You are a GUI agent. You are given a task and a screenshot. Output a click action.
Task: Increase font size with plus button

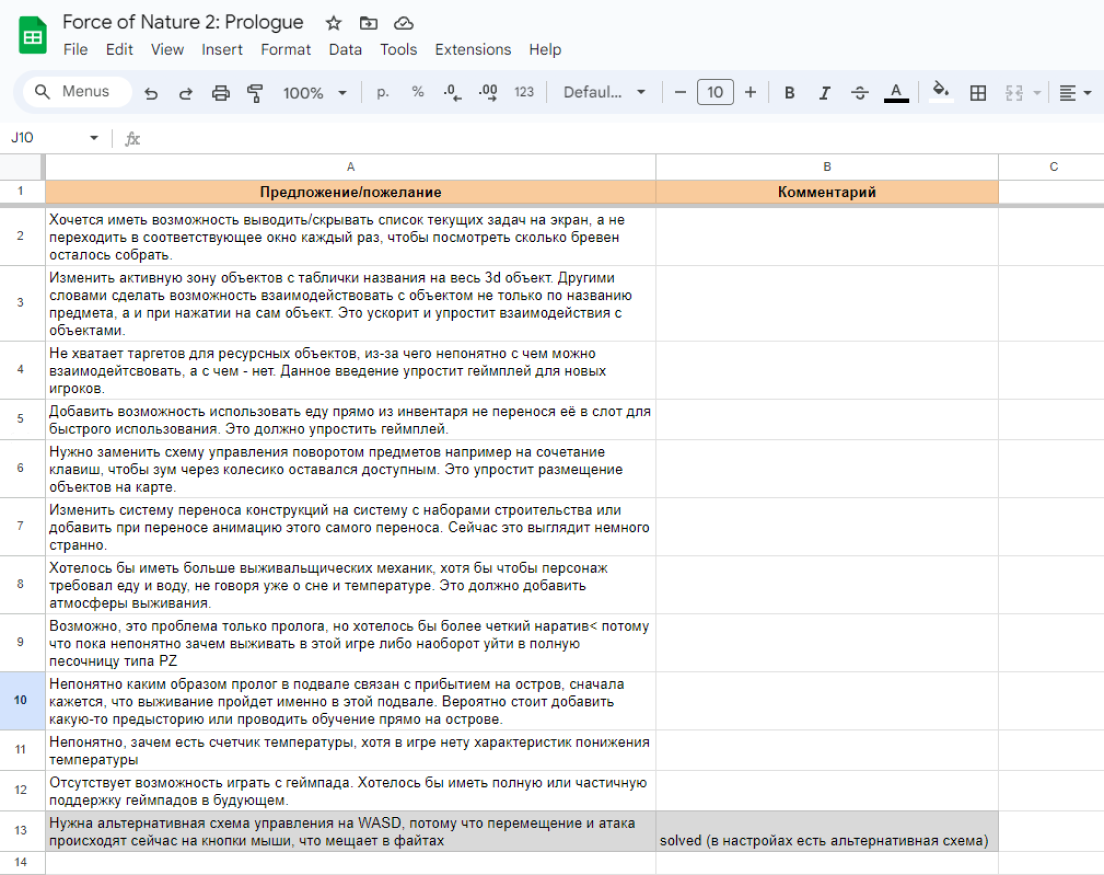tap(750, 92)
